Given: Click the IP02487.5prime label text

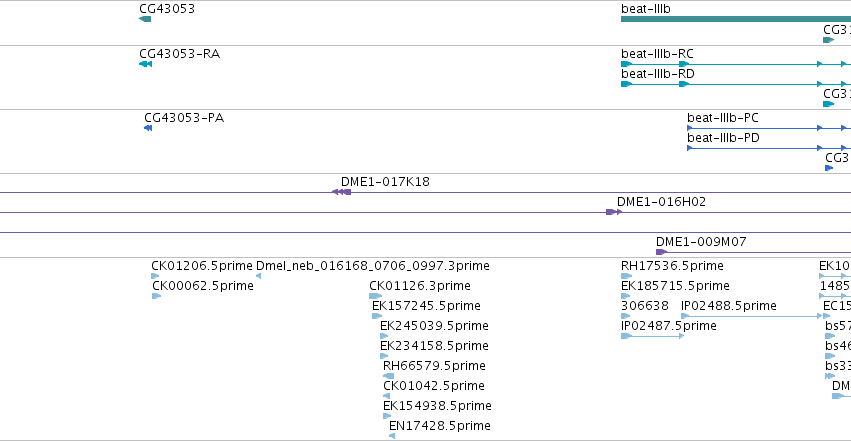Looking at the screenshot, I should 669,326.
